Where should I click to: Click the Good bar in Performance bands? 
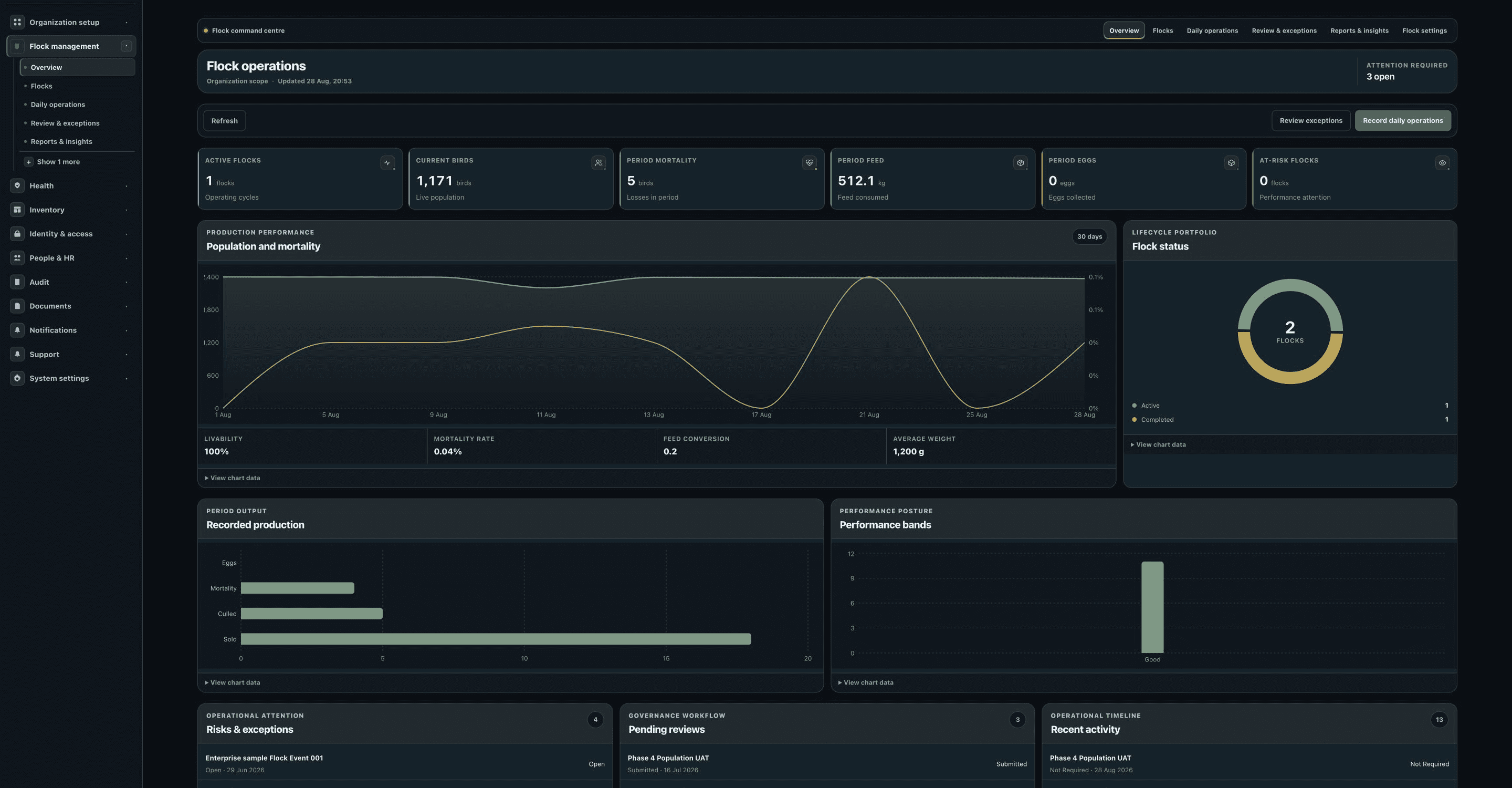click(x=1152, y=607)
